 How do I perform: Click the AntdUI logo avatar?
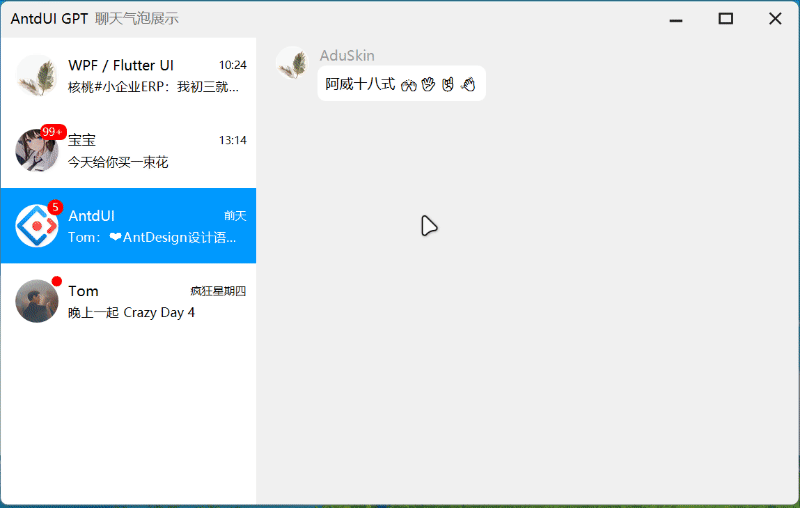click(37, 226)
